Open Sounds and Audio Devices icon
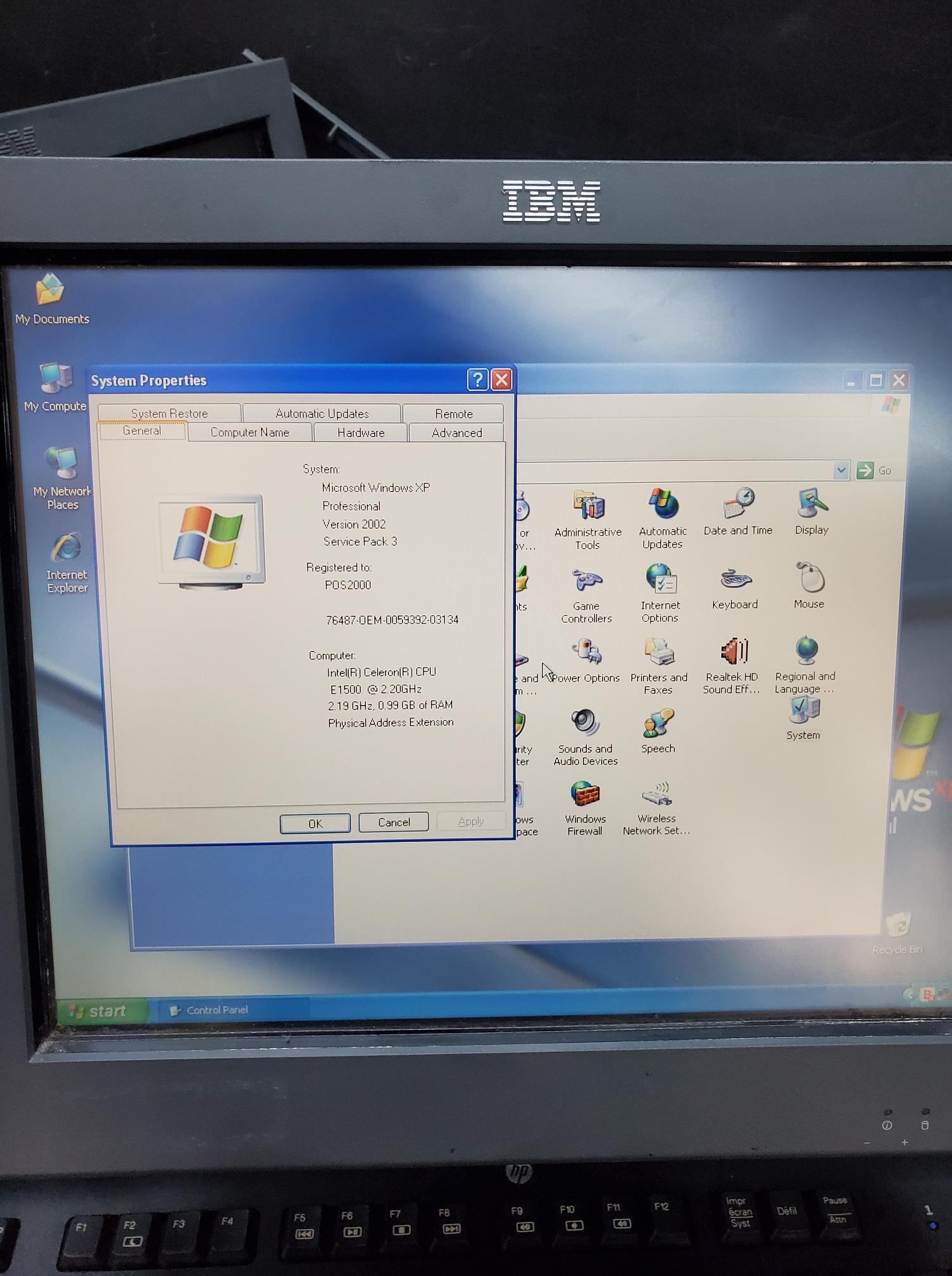 [x=586, y=737]
